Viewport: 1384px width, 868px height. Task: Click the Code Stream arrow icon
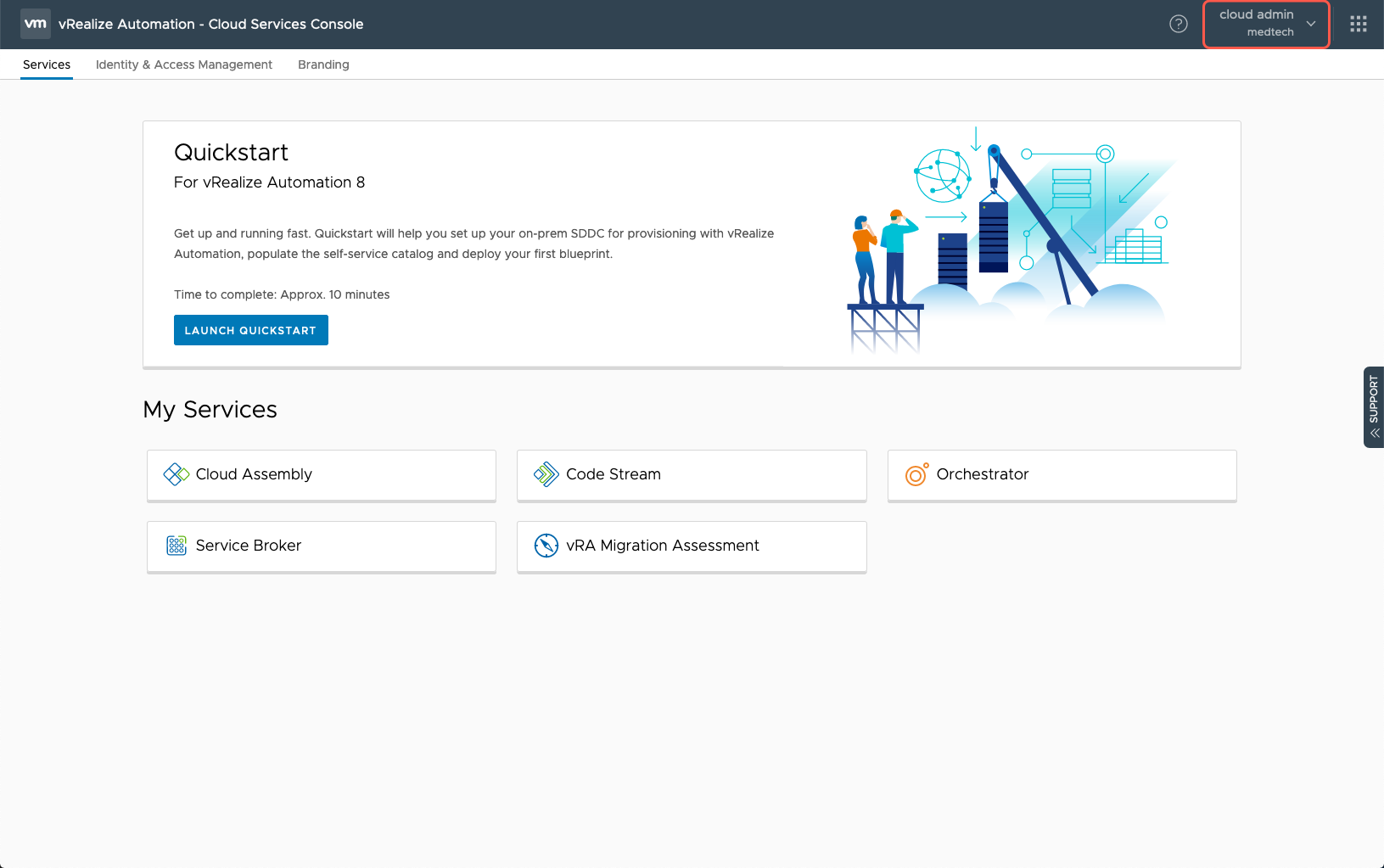pyautogui.click(x=546, y=474)
